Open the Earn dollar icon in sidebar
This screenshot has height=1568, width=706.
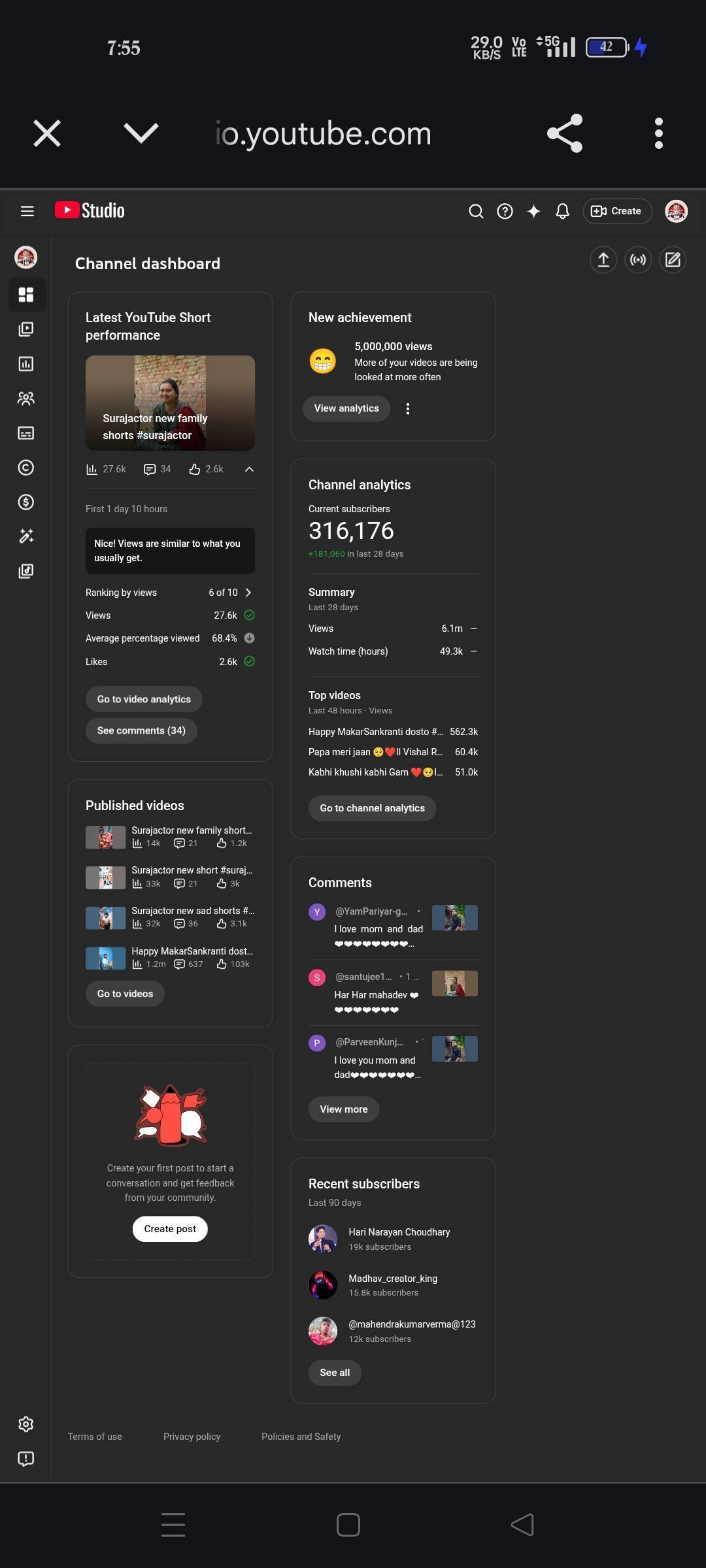click(x=26, y=502)
